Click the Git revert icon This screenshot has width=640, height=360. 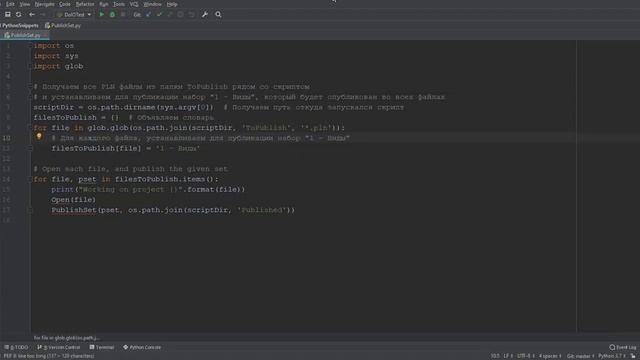[191, 14]
